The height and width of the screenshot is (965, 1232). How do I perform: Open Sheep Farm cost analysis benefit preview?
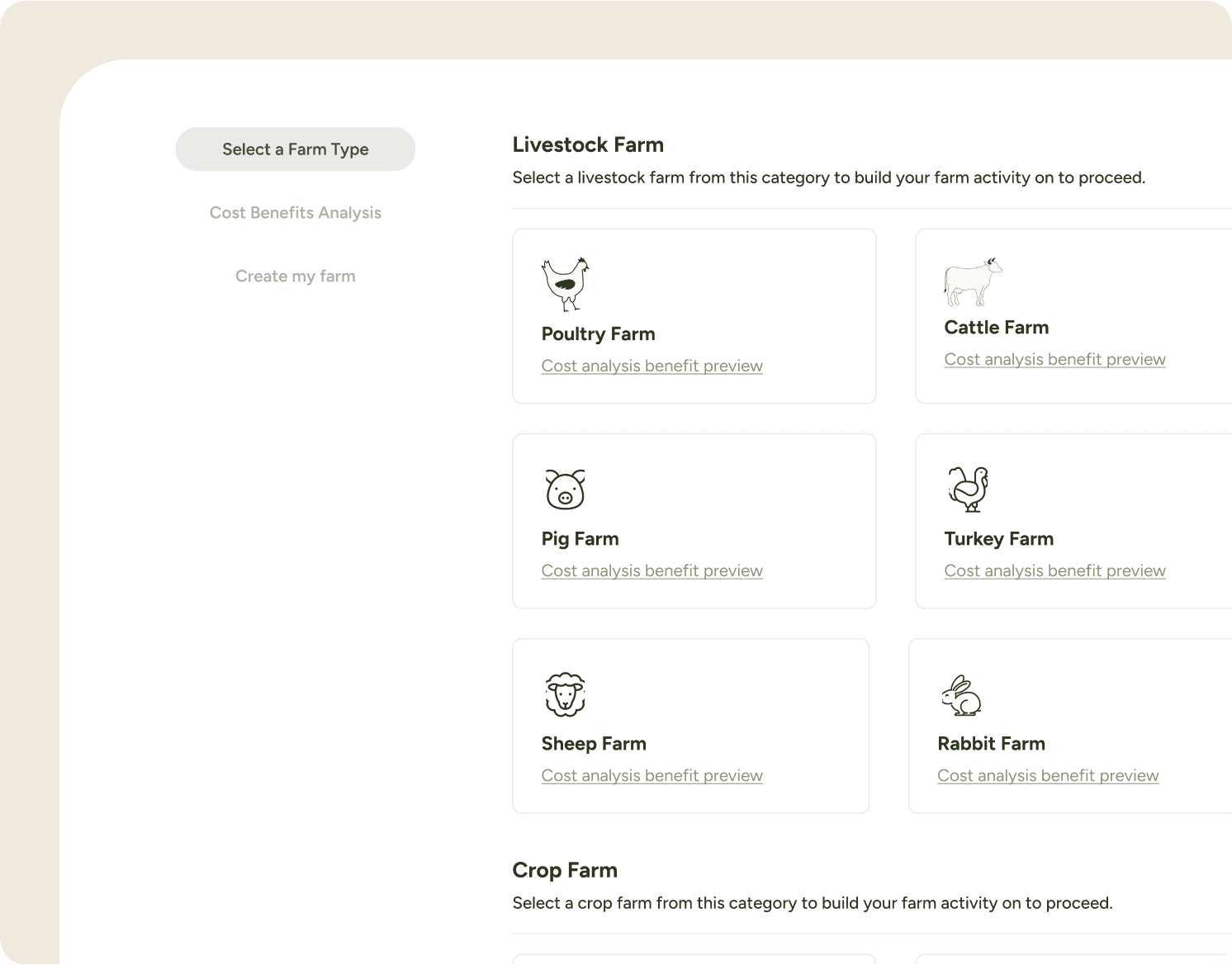(x=652, y=775)
